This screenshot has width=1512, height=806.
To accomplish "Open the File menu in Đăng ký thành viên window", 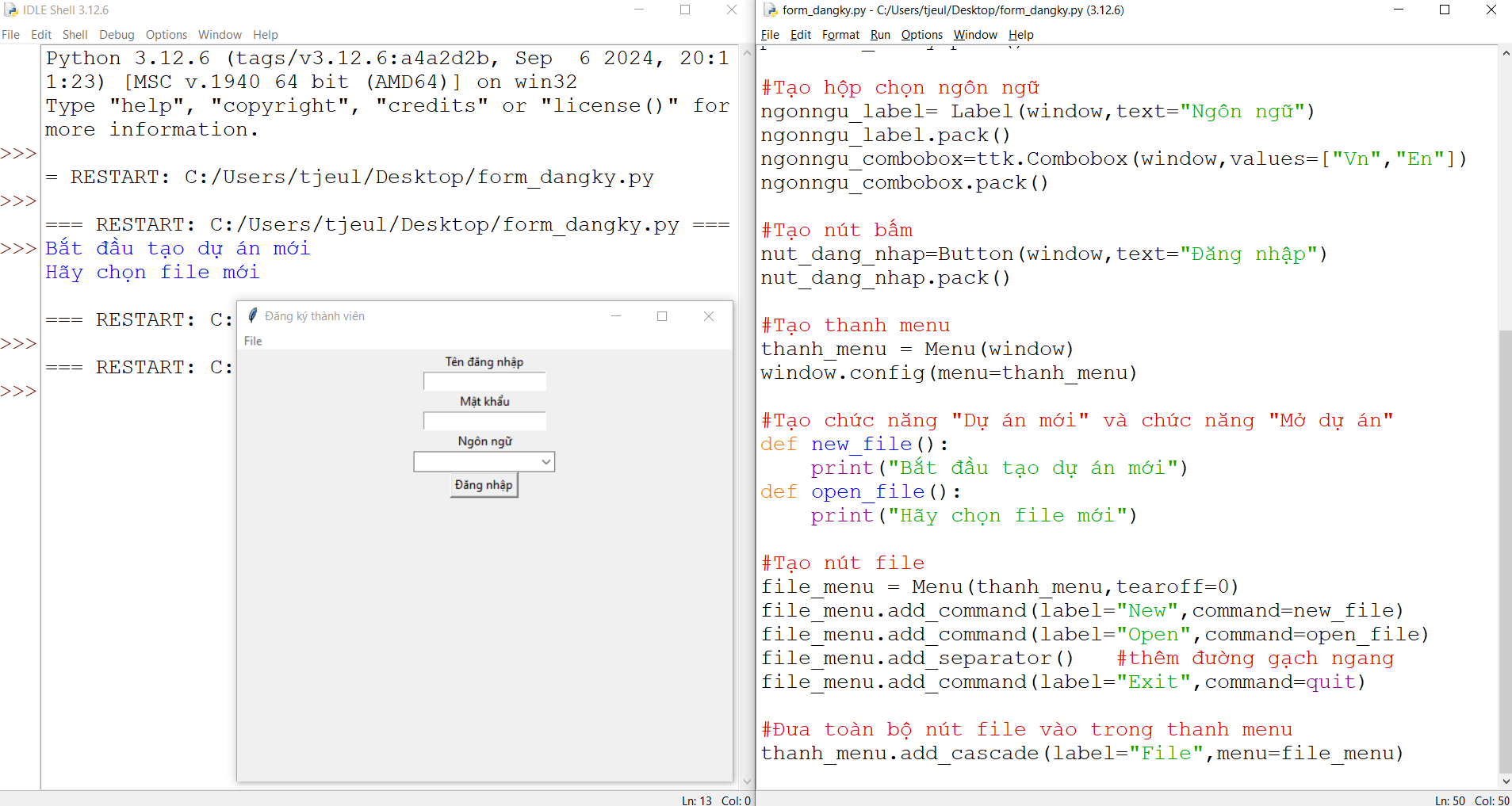I will tap(253, 341).
